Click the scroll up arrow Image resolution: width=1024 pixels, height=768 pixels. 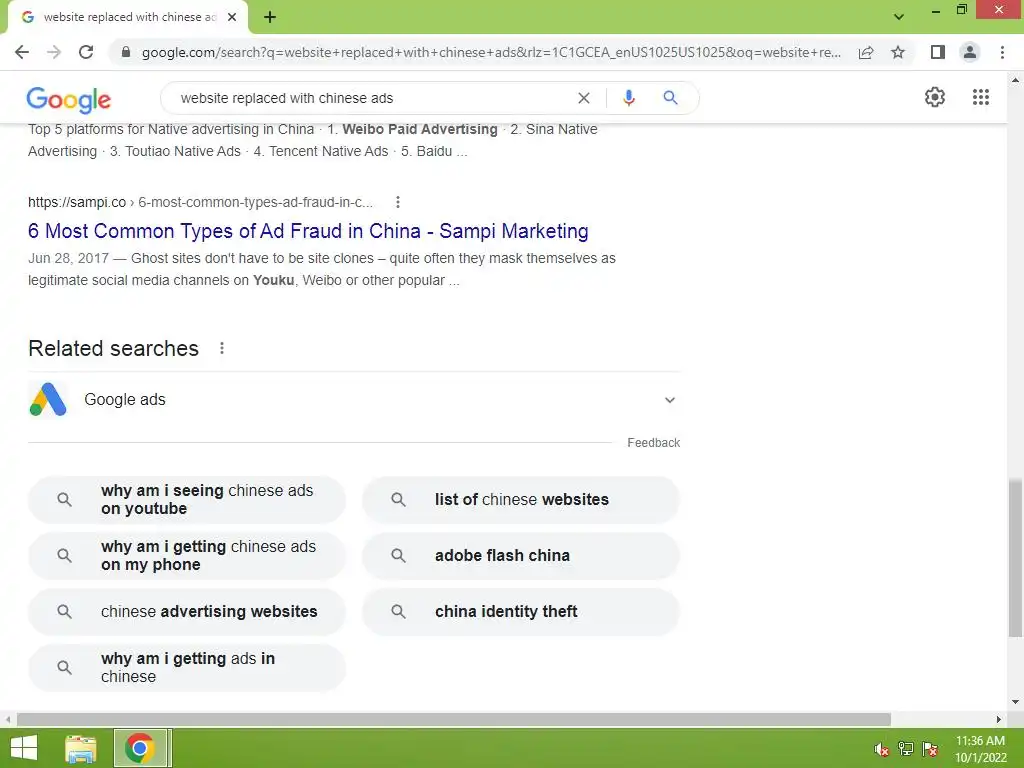[x=1015, y=80]
